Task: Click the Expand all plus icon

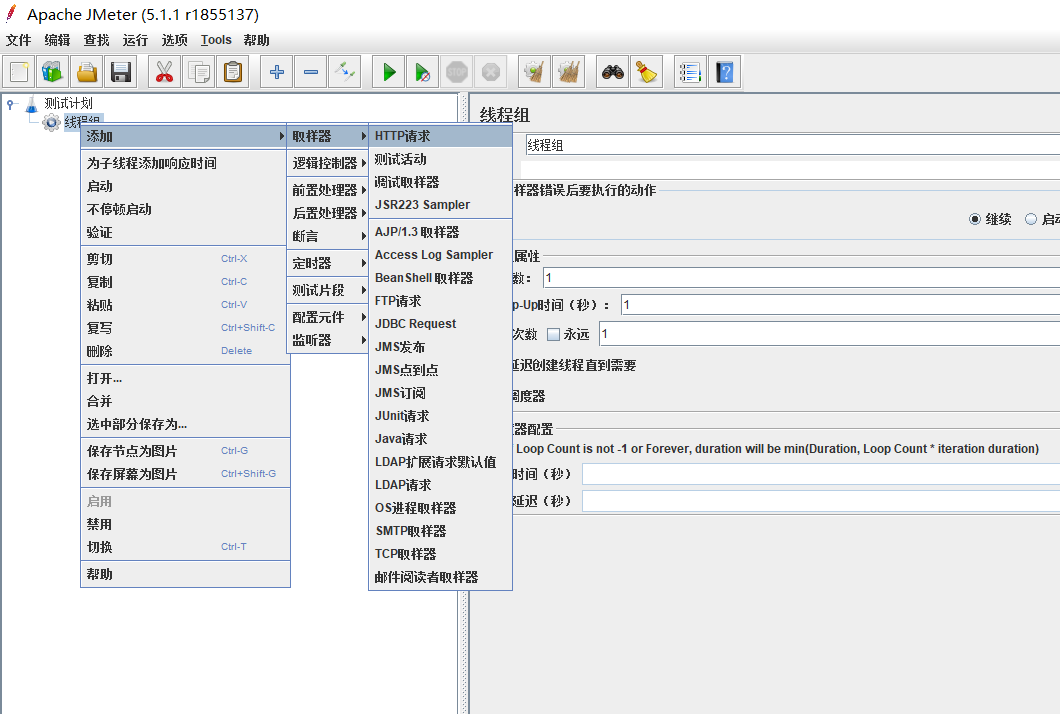Action: pos(276,72)
